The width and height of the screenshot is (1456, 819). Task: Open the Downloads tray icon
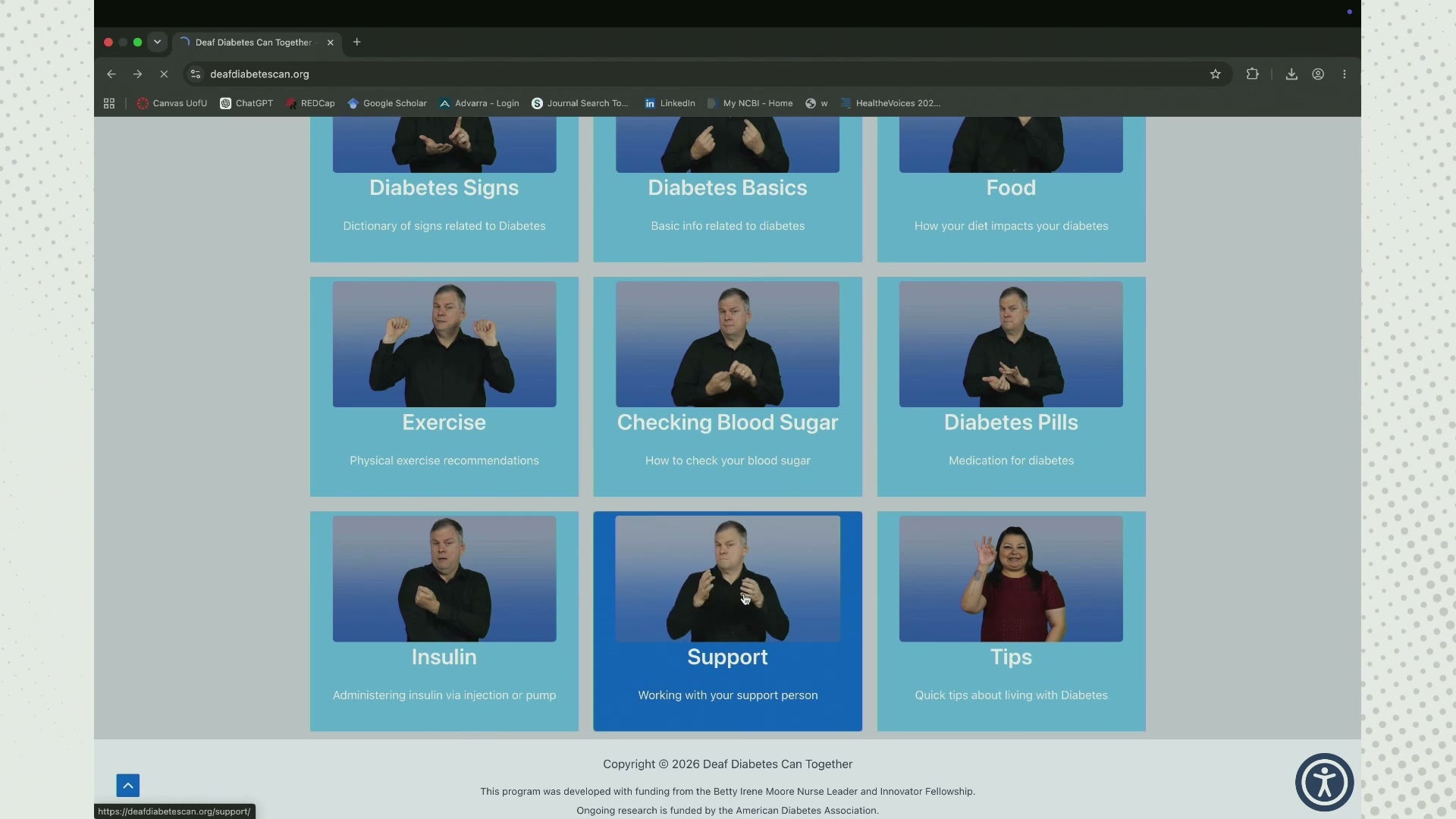coord(1291,74)
